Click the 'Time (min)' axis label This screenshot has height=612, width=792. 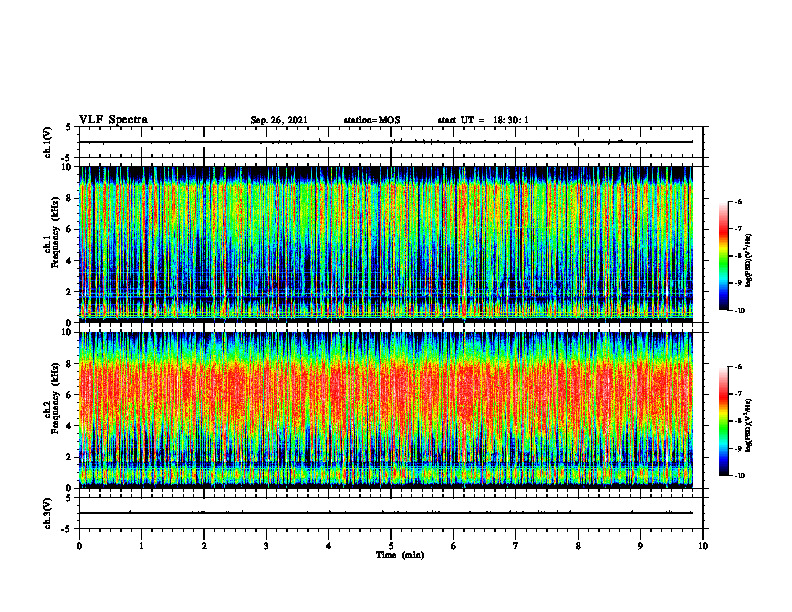click(x=400, y=555)
